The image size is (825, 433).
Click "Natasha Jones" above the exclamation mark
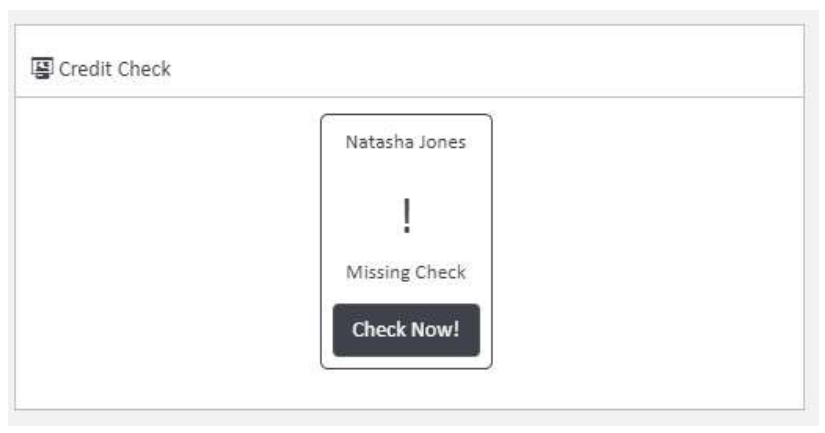(x=406, y=142)
